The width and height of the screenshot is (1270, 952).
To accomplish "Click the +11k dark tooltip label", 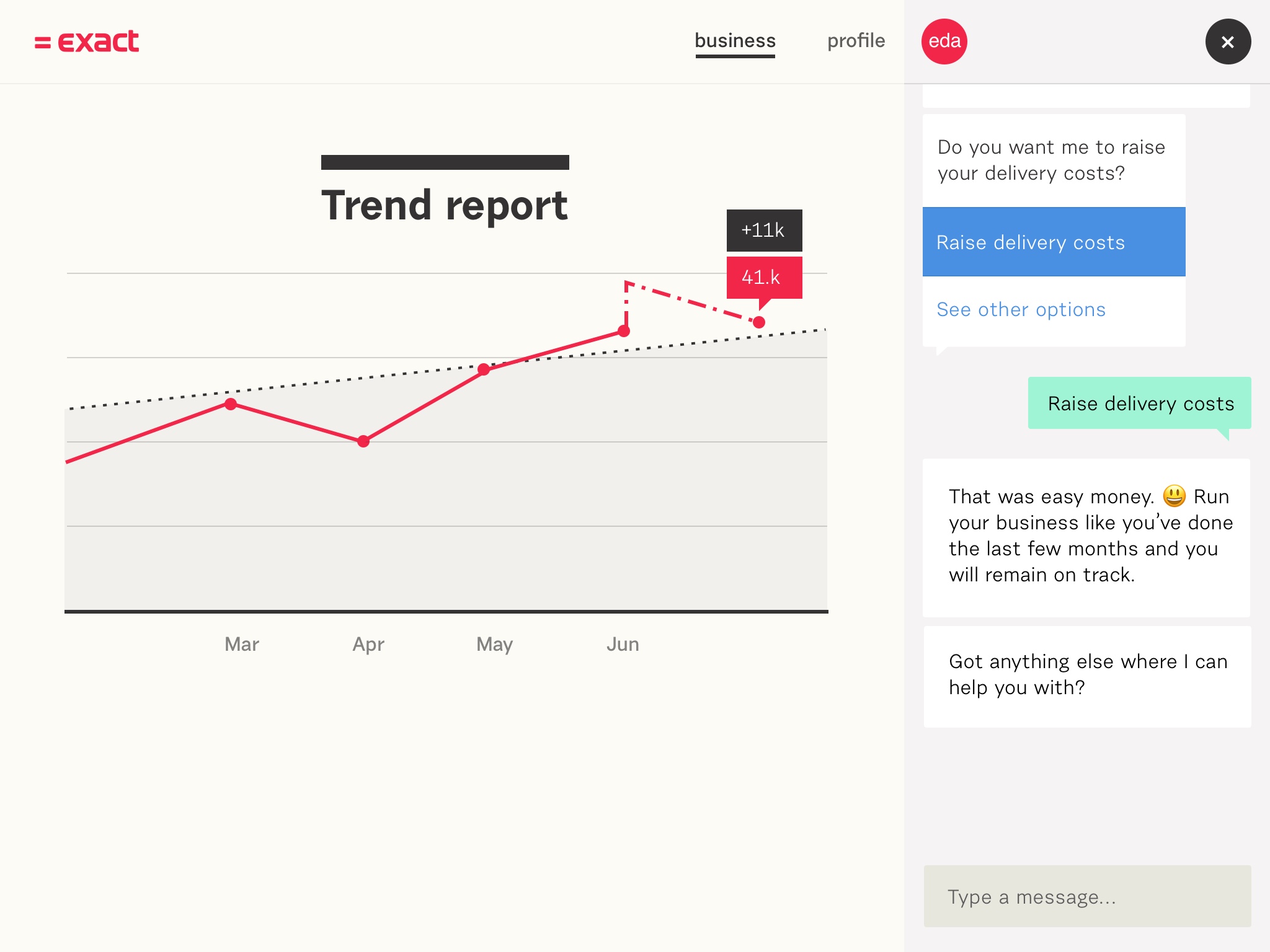I will [x=764, y=231].
